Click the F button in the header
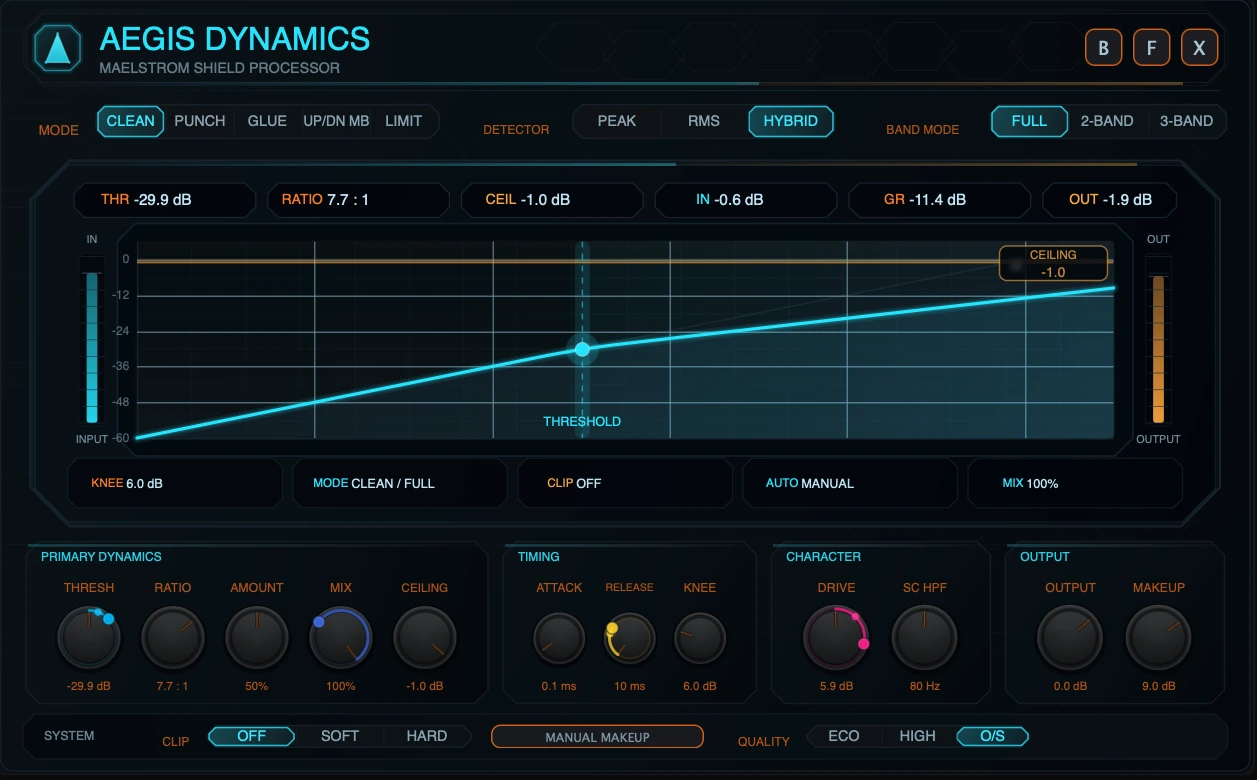Viewport: 1257px width, 780px height. pyautogui.click(x=1152, y=47)
